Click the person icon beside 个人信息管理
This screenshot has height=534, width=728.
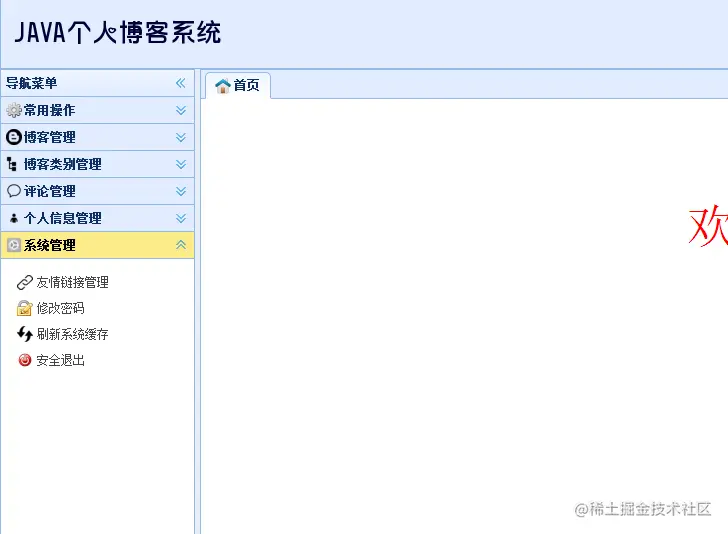pos(14,218)
